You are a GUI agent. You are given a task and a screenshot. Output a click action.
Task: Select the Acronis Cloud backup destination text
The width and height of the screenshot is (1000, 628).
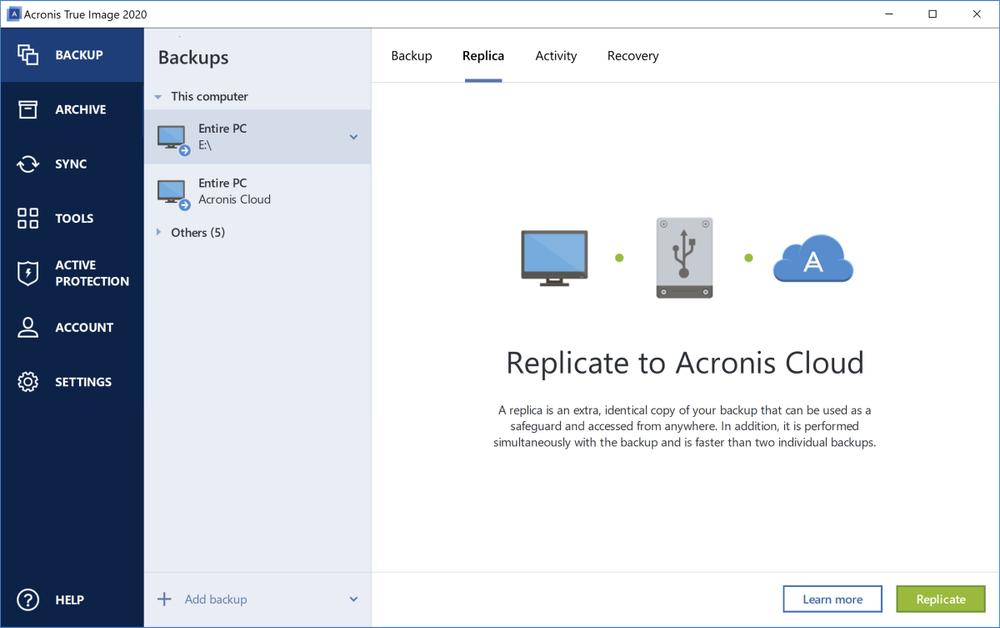[234, 200]
